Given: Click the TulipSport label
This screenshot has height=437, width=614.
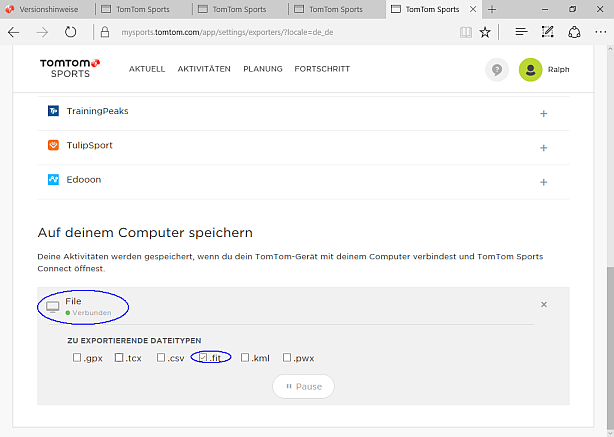Looking at the screenshot, I should [89, 146].
